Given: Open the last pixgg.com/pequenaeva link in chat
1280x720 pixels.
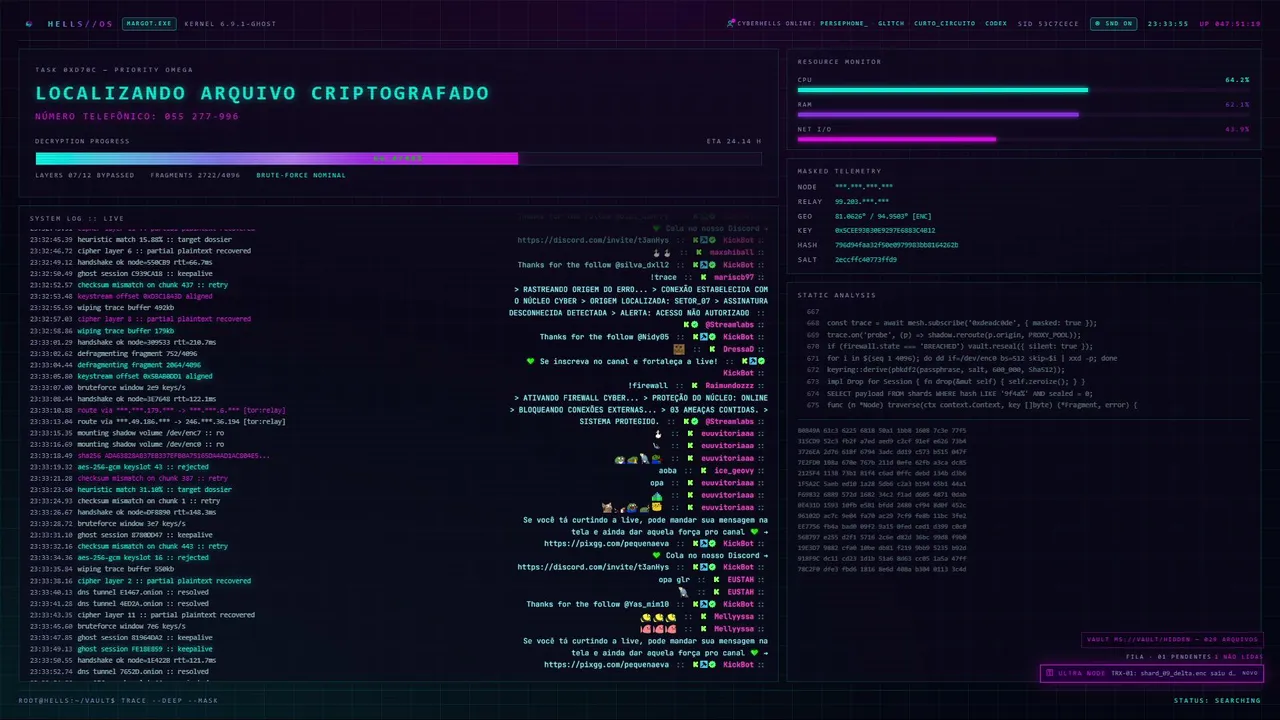Looking at the screenshot, I should coord(607,664).
